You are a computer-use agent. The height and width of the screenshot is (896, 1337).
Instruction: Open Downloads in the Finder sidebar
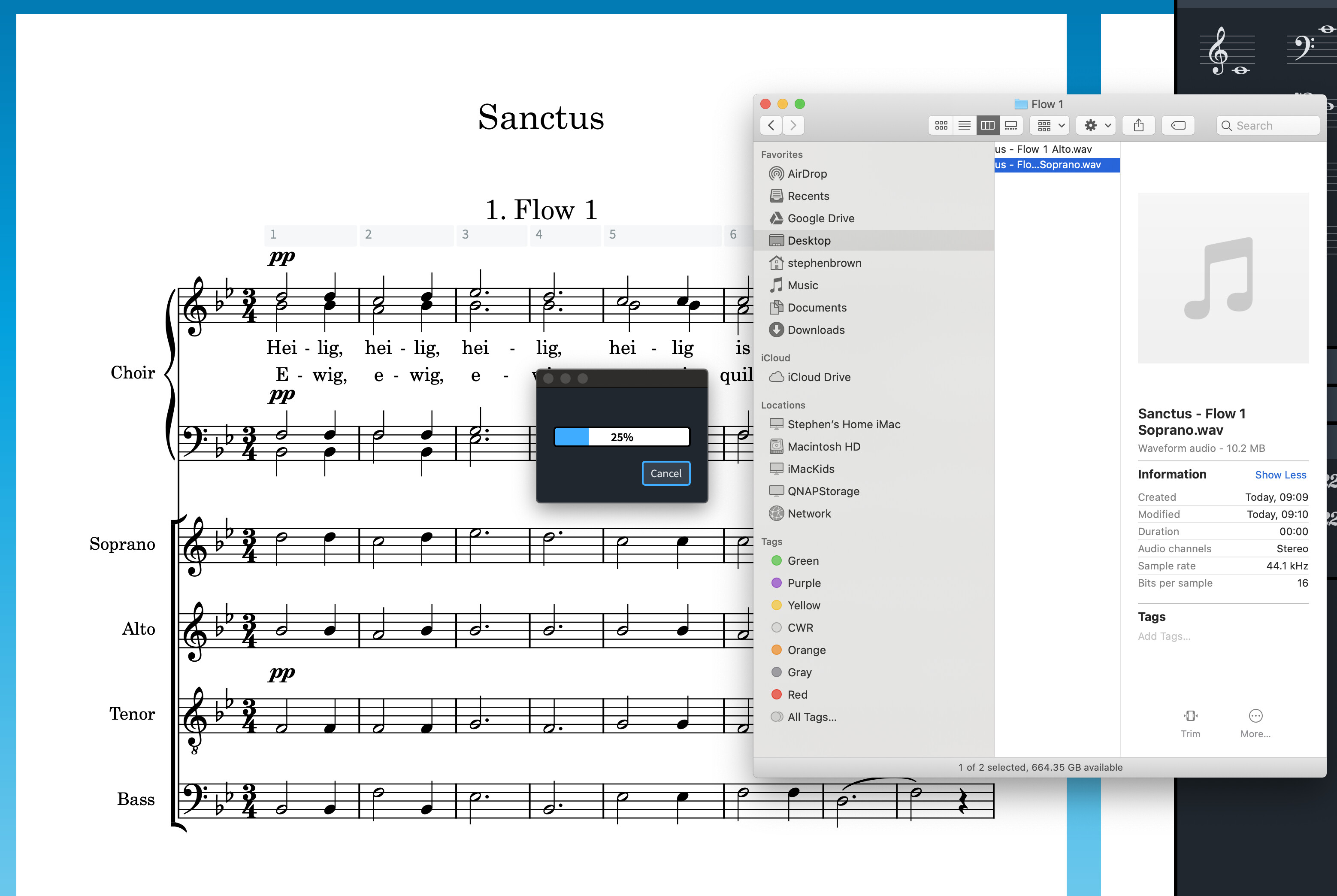(x=815, y=330)
